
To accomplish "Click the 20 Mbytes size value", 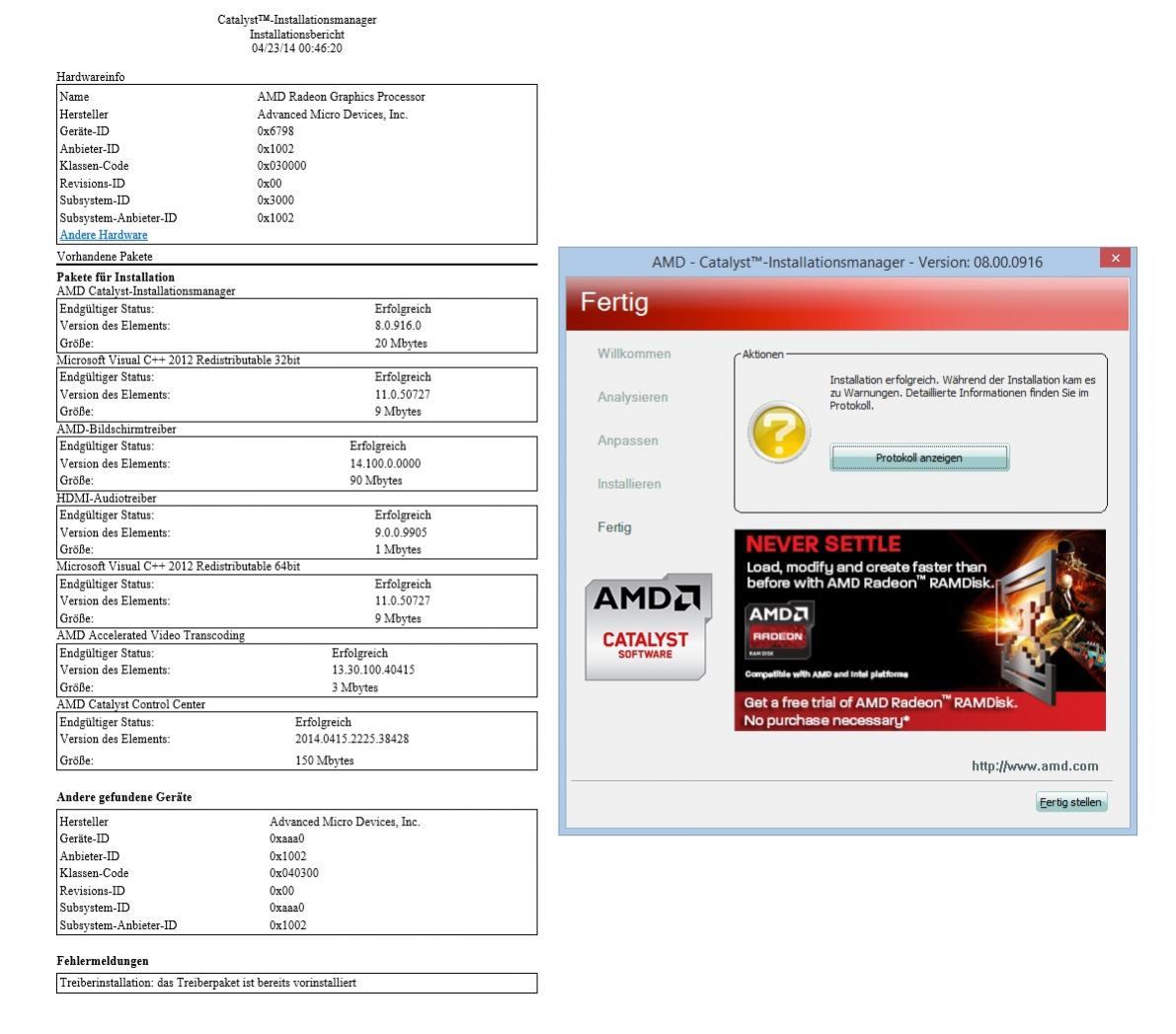I will tap(401, 343).
